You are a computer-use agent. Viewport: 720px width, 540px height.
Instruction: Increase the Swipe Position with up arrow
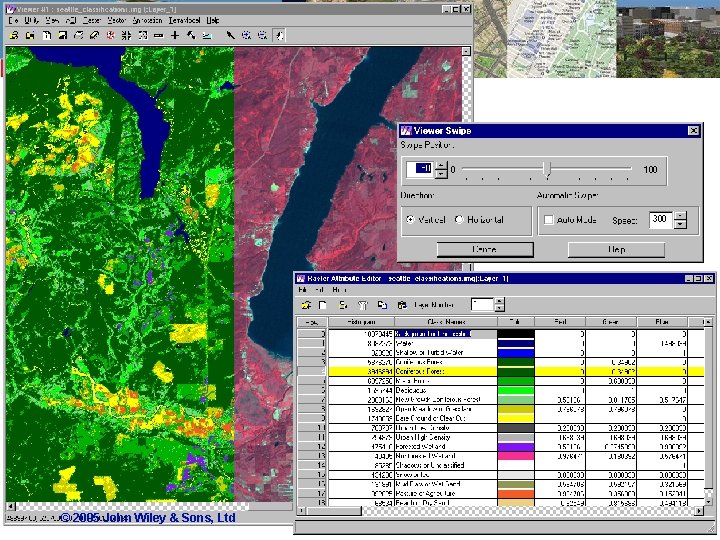440,165
